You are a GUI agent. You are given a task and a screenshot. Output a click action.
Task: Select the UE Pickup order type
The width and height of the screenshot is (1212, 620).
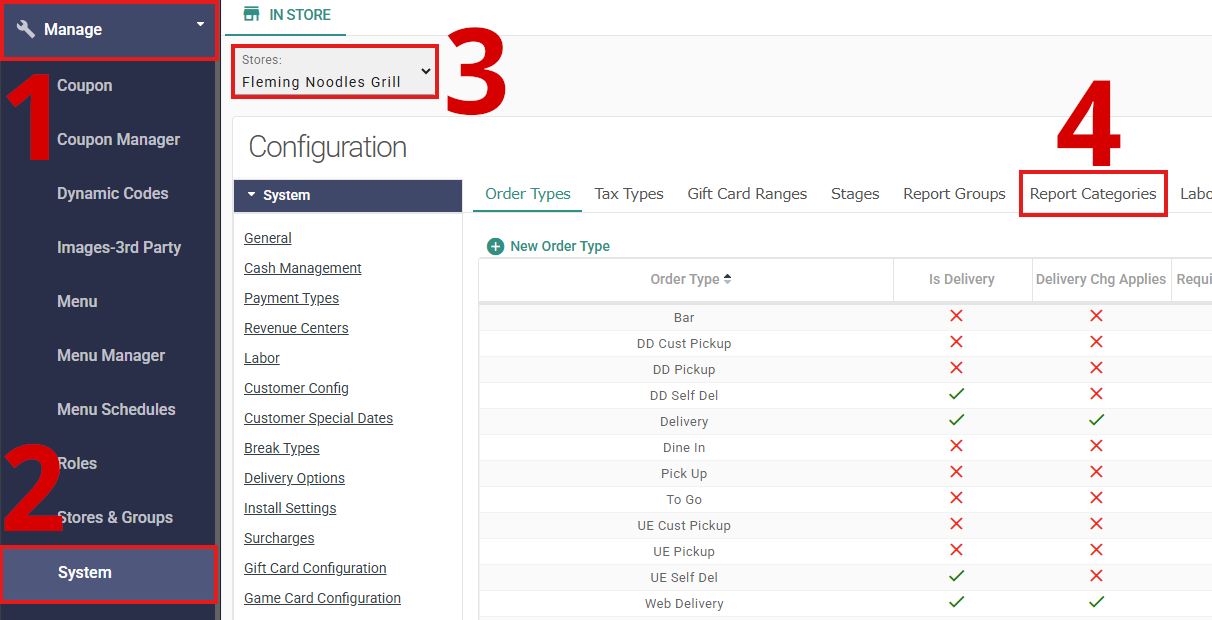pyautogui.click(x=684, y=551)
